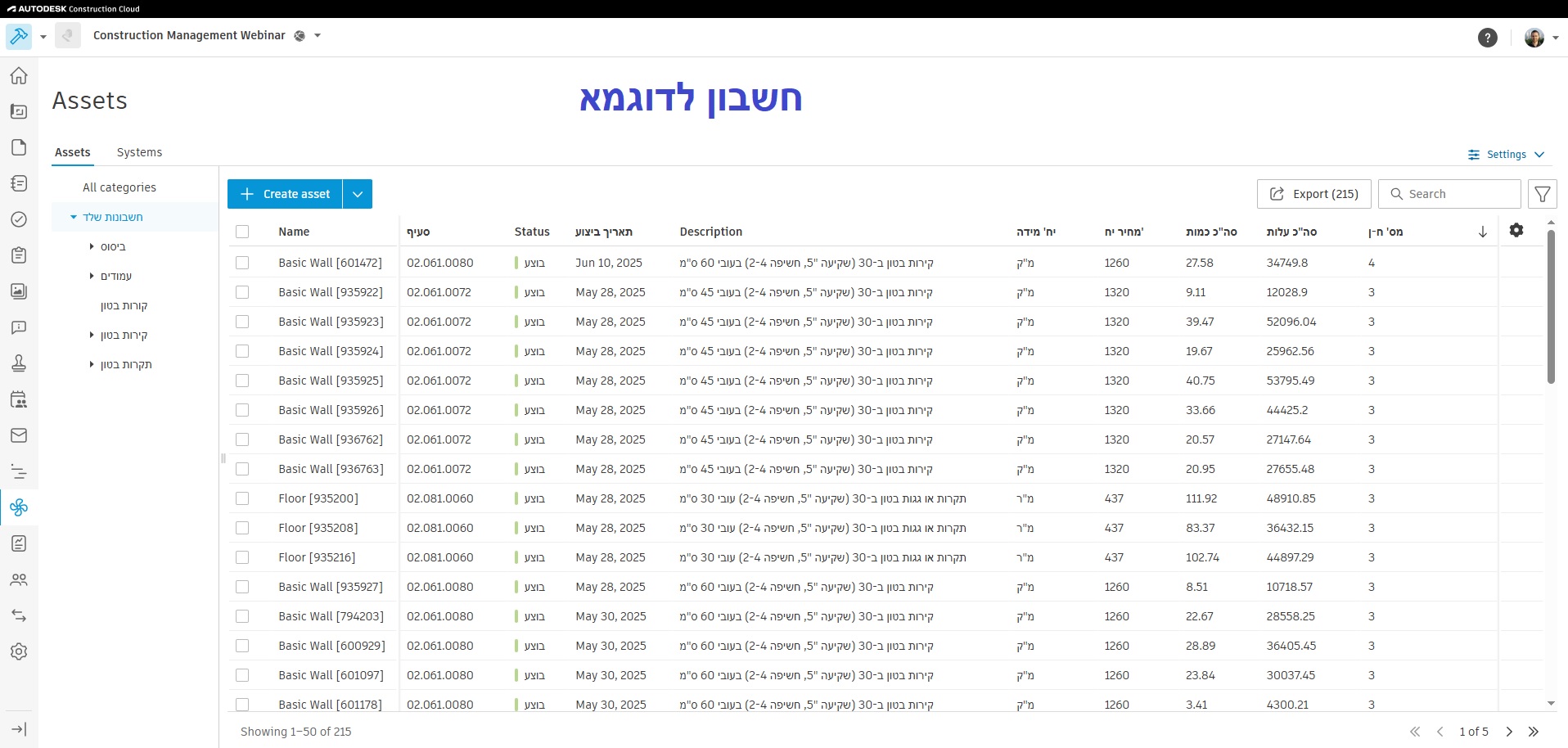This screenshot has width=1568, height=748.
Task: Check the box for Basic Wall [936763]
Action: 242,469
